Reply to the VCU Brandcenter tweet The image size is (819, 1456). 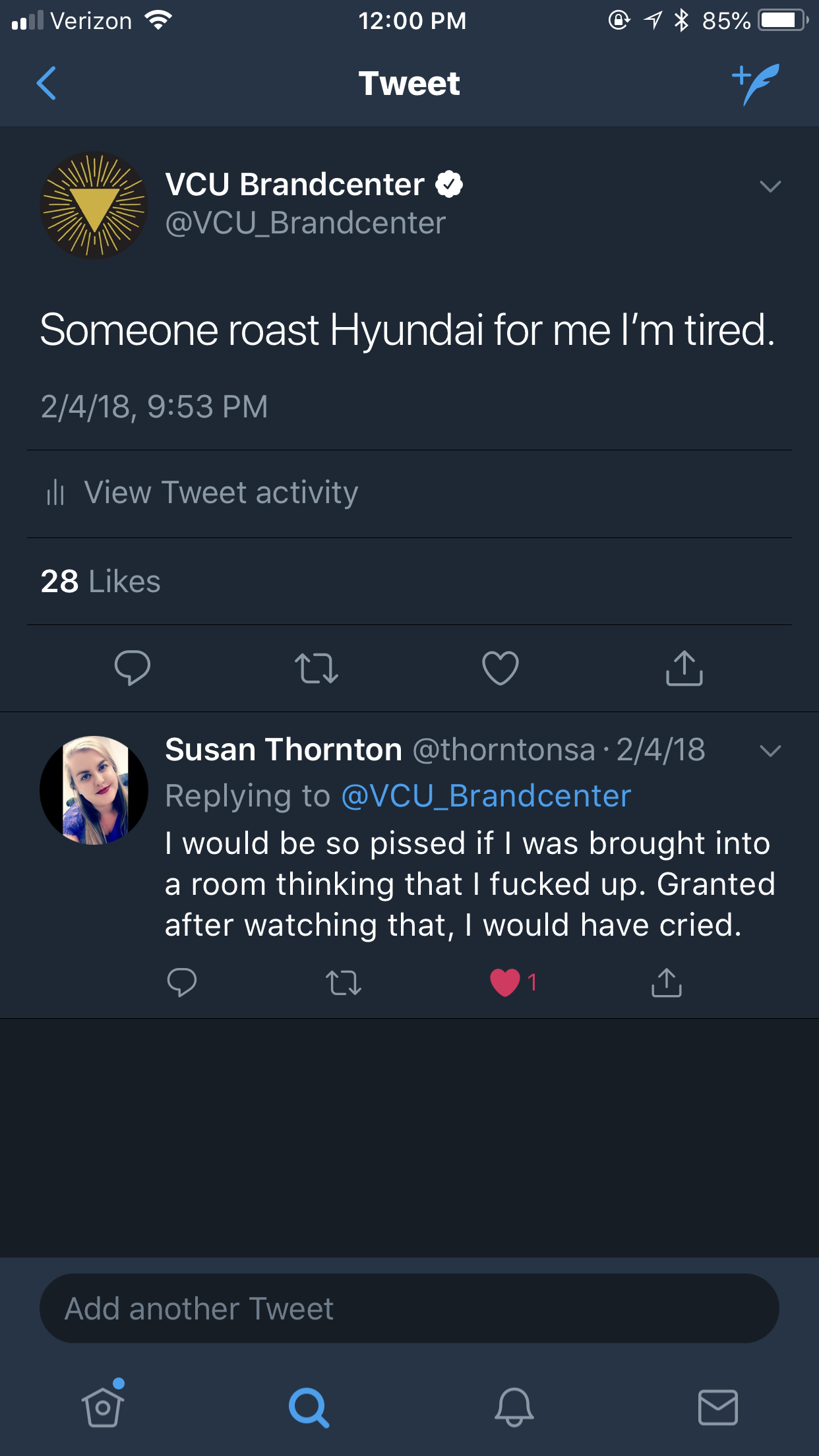click(x=133, y=667)
